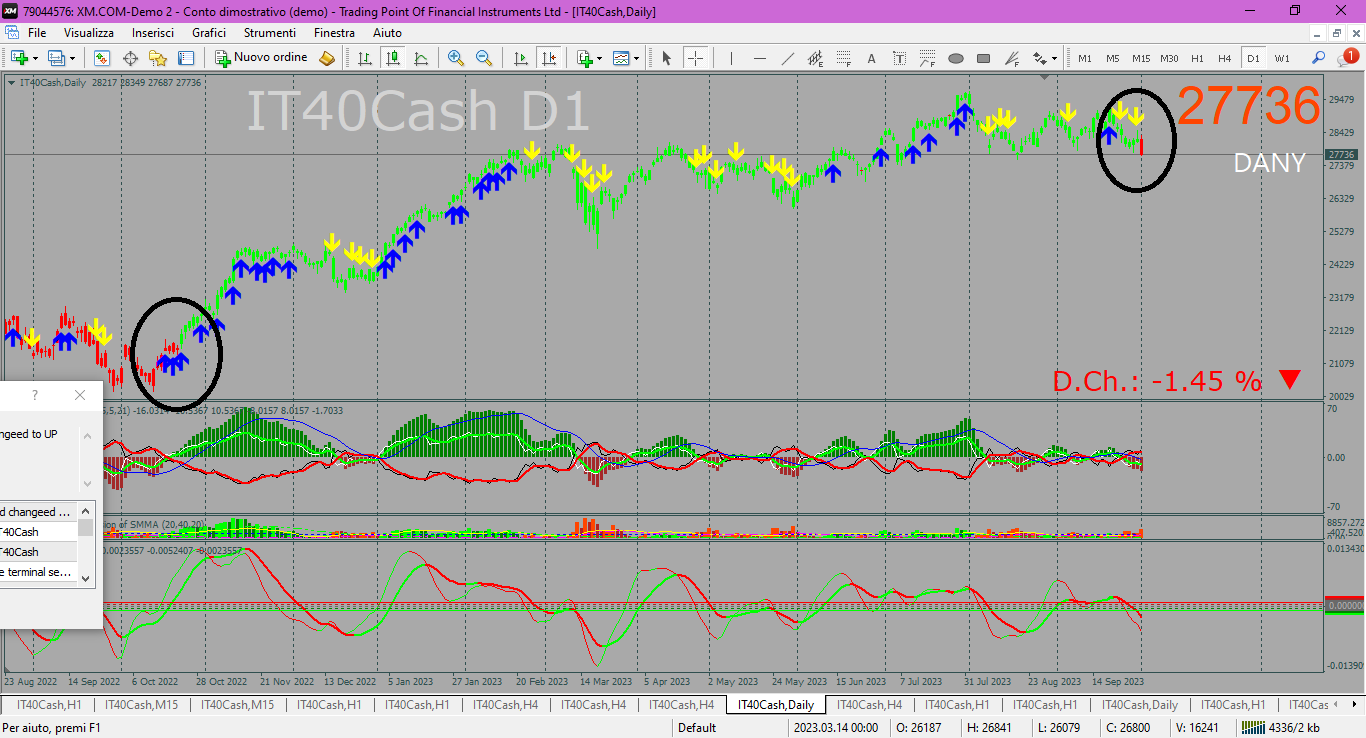Open the Profiles icon

point(56,58)
